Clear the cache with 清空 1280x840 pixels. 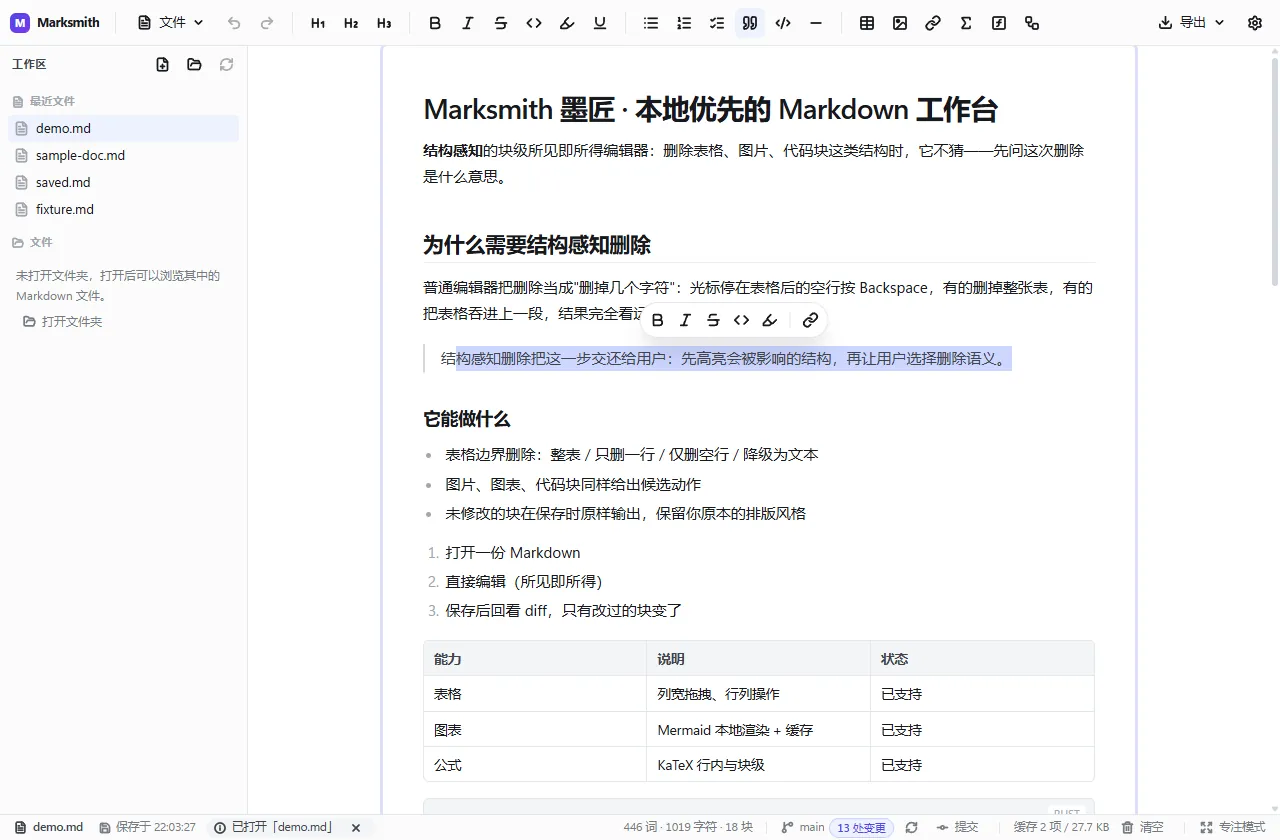(1142, 827)
